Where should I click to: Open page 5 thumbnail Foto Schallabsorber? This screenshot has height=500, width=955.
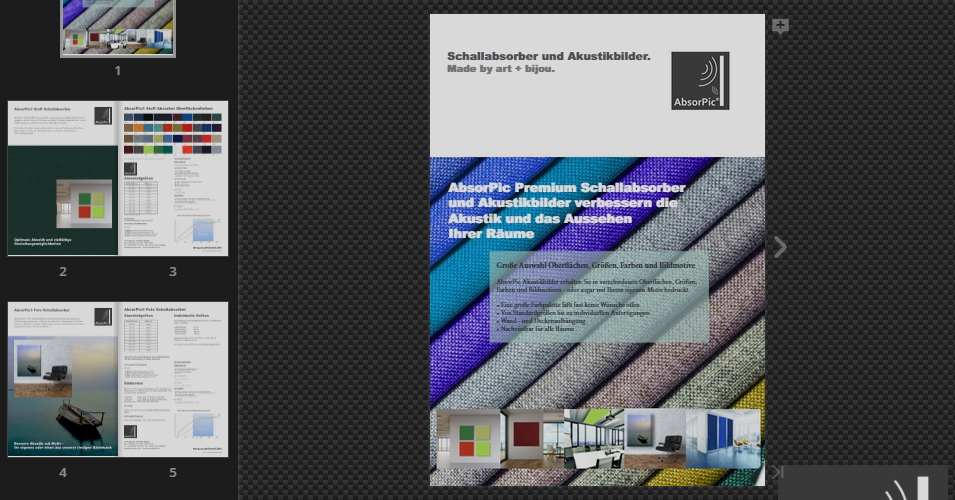pos(173,379)
